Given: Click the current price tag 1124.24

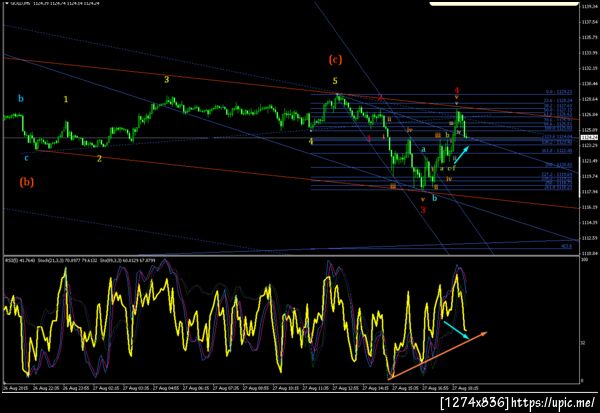Looking at the screenshot, I should [589, 137].
